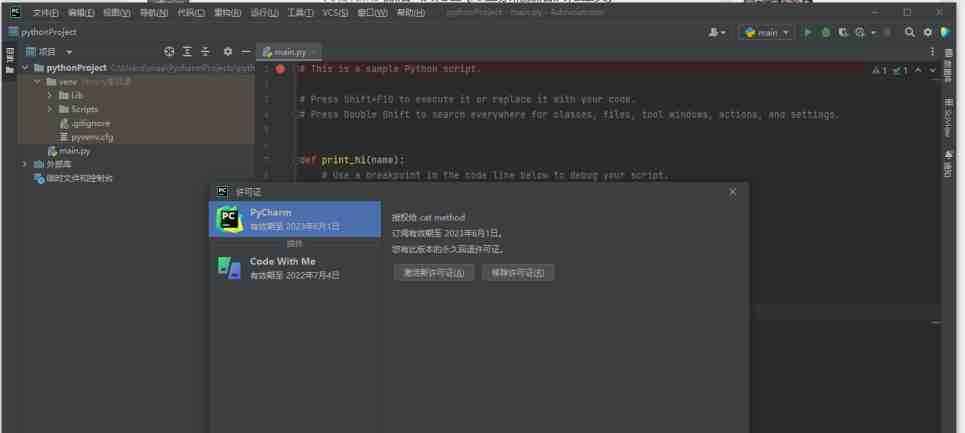Select Code With Me in license list
This screenshot has width=965, height=433.
pyautogui.click(x=295, y=268)
